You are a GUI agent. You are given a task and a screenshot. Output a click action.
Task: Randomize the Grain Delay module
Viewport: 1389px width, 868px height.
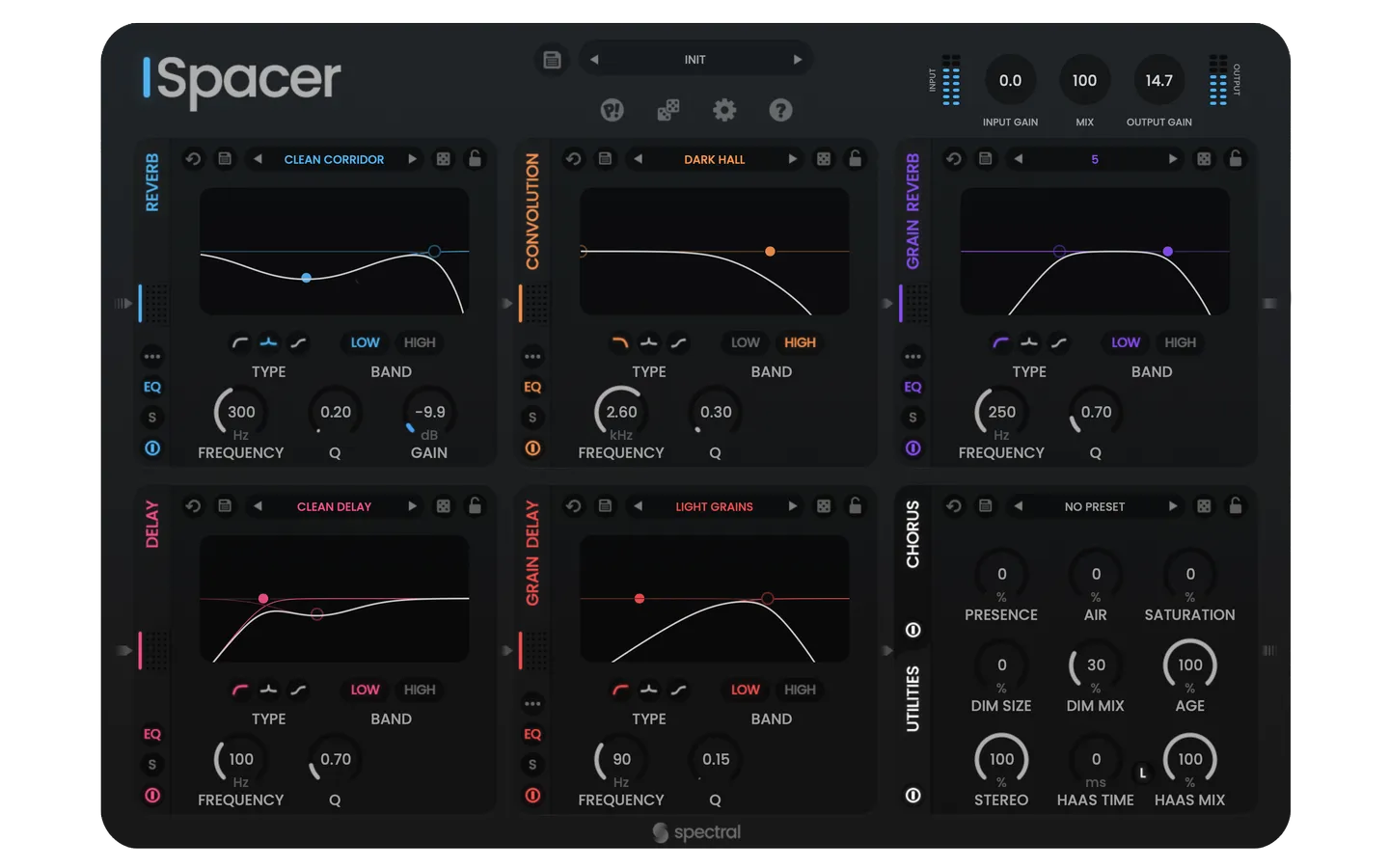(824, 506)
